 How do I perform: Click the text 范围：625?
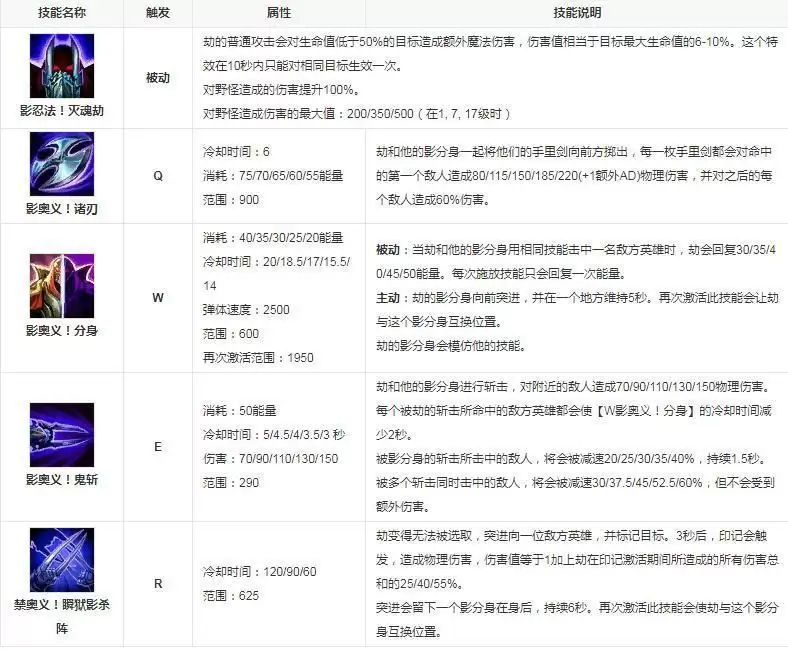click(231, 596)
